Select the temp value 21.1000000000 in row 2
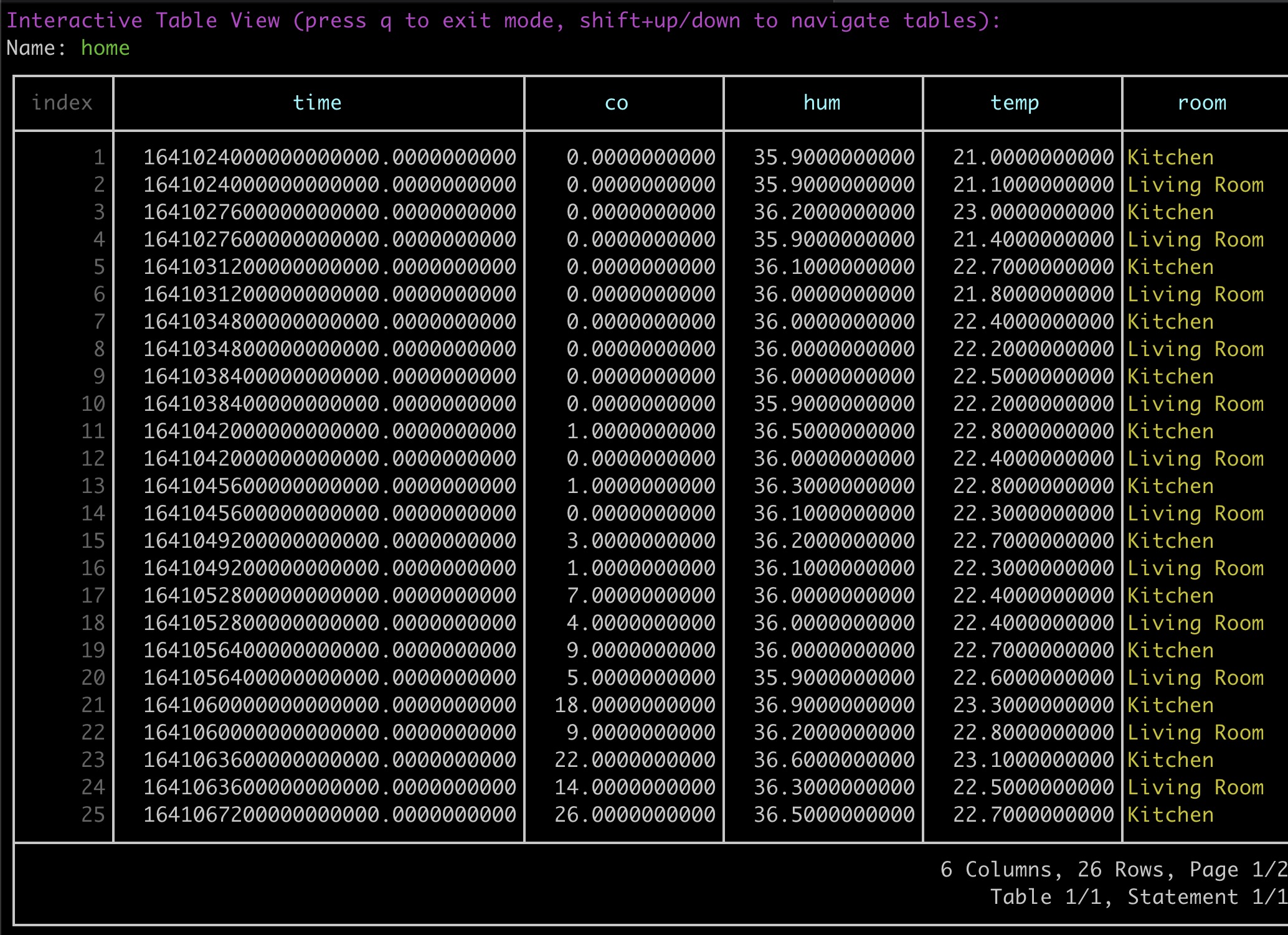 [1034, 184]
